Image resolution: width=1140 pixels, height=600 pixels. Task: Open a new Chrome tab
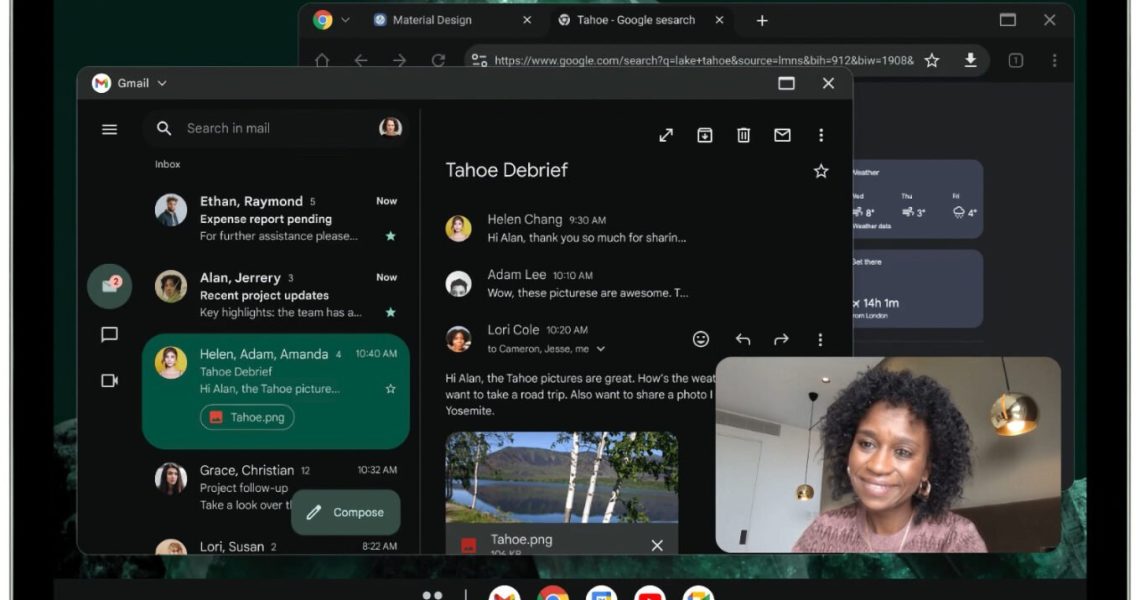[762, 20]
